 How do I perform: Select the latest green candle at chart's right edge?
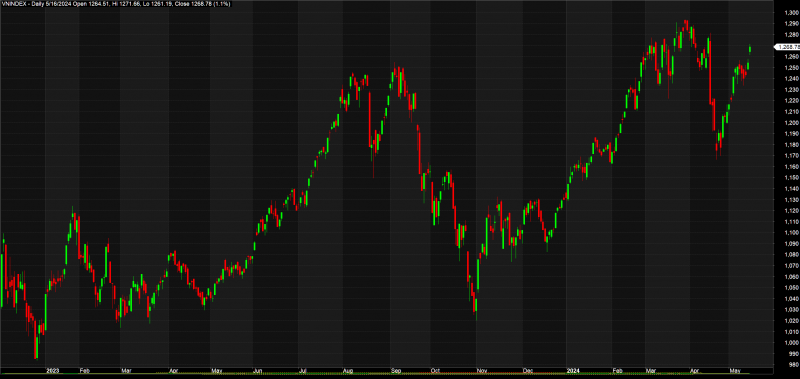750,49
